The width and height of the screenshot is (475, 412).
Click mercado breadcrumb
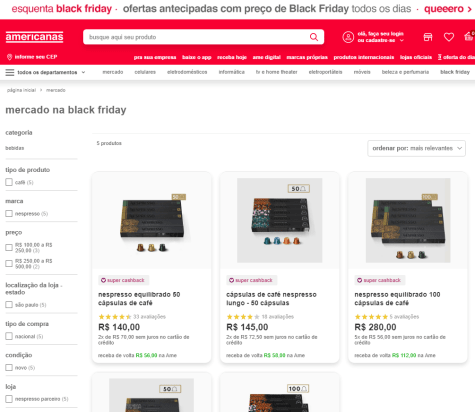56,90
